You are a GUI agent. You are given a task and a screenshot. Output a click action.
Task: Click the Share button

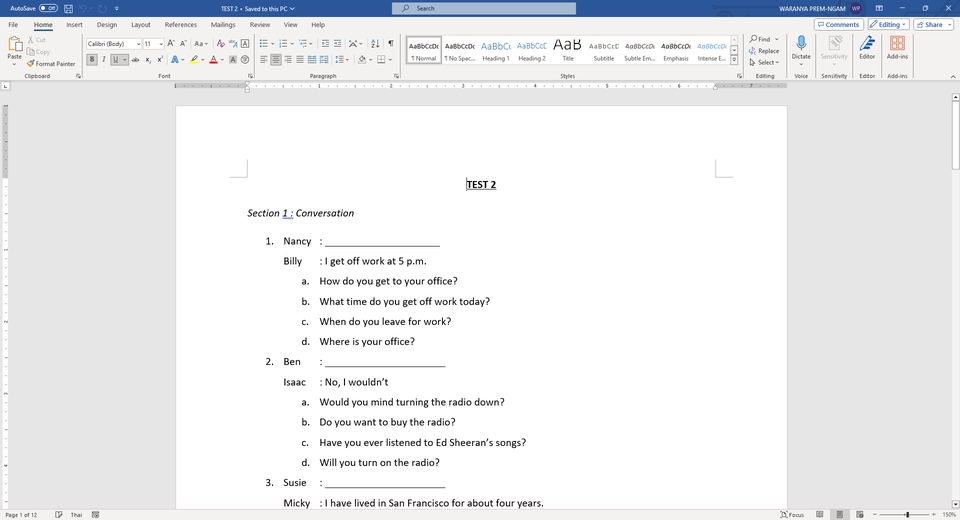point(934,24)
